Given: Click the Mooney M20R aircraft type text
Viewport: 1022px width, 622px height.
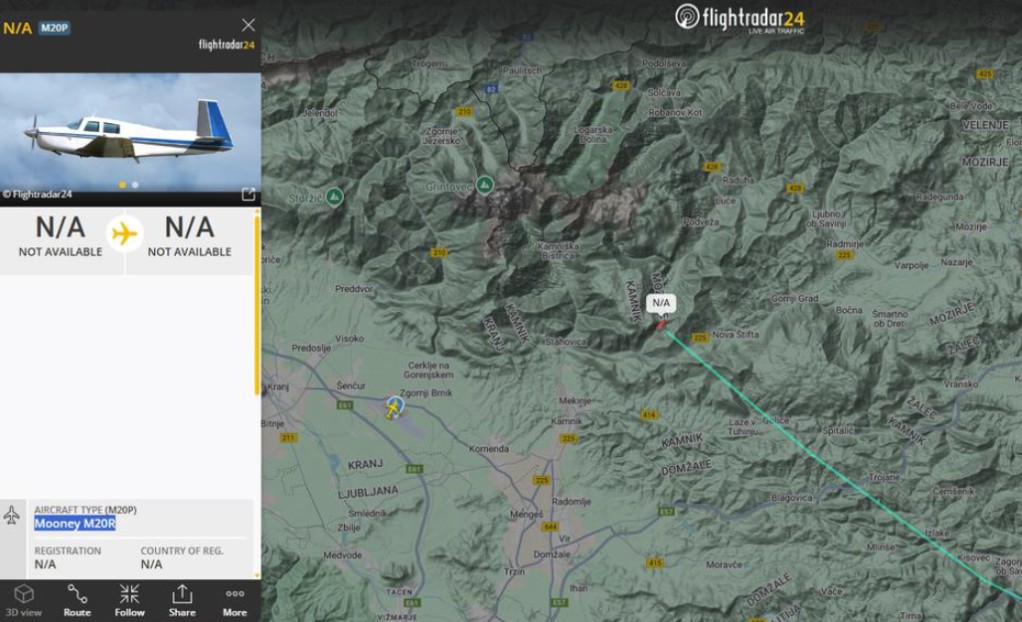Looking at the screenshot, I should coord(75,524).
